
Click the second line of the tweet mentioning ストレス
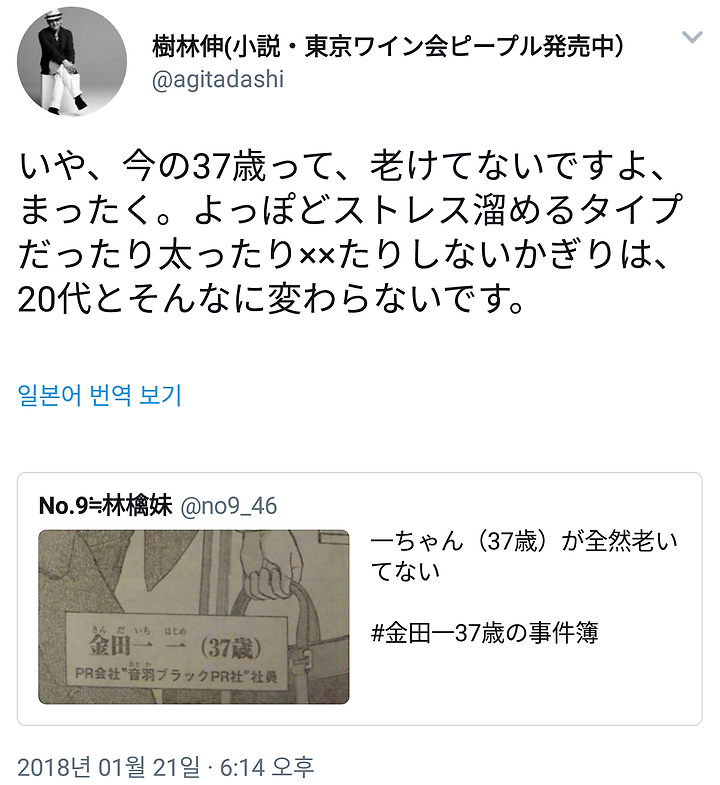[350, 211]
